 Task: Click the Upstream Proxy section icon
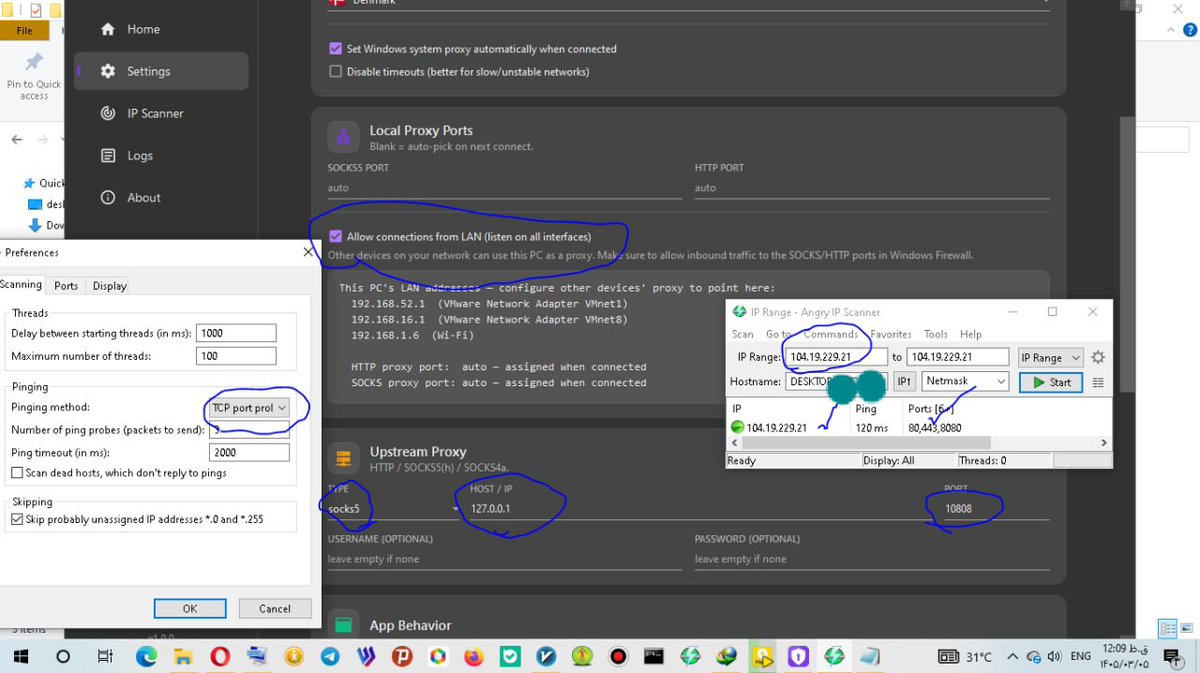point(343,459)
